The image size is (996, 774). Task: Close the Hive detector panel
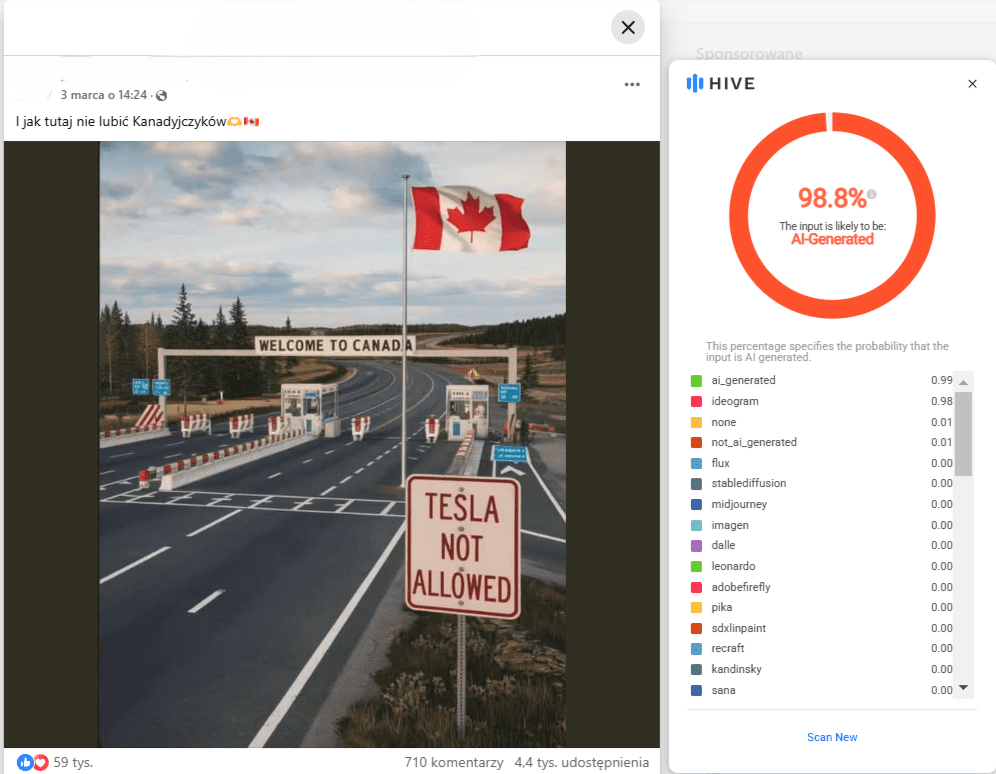[x=972, y=84]
